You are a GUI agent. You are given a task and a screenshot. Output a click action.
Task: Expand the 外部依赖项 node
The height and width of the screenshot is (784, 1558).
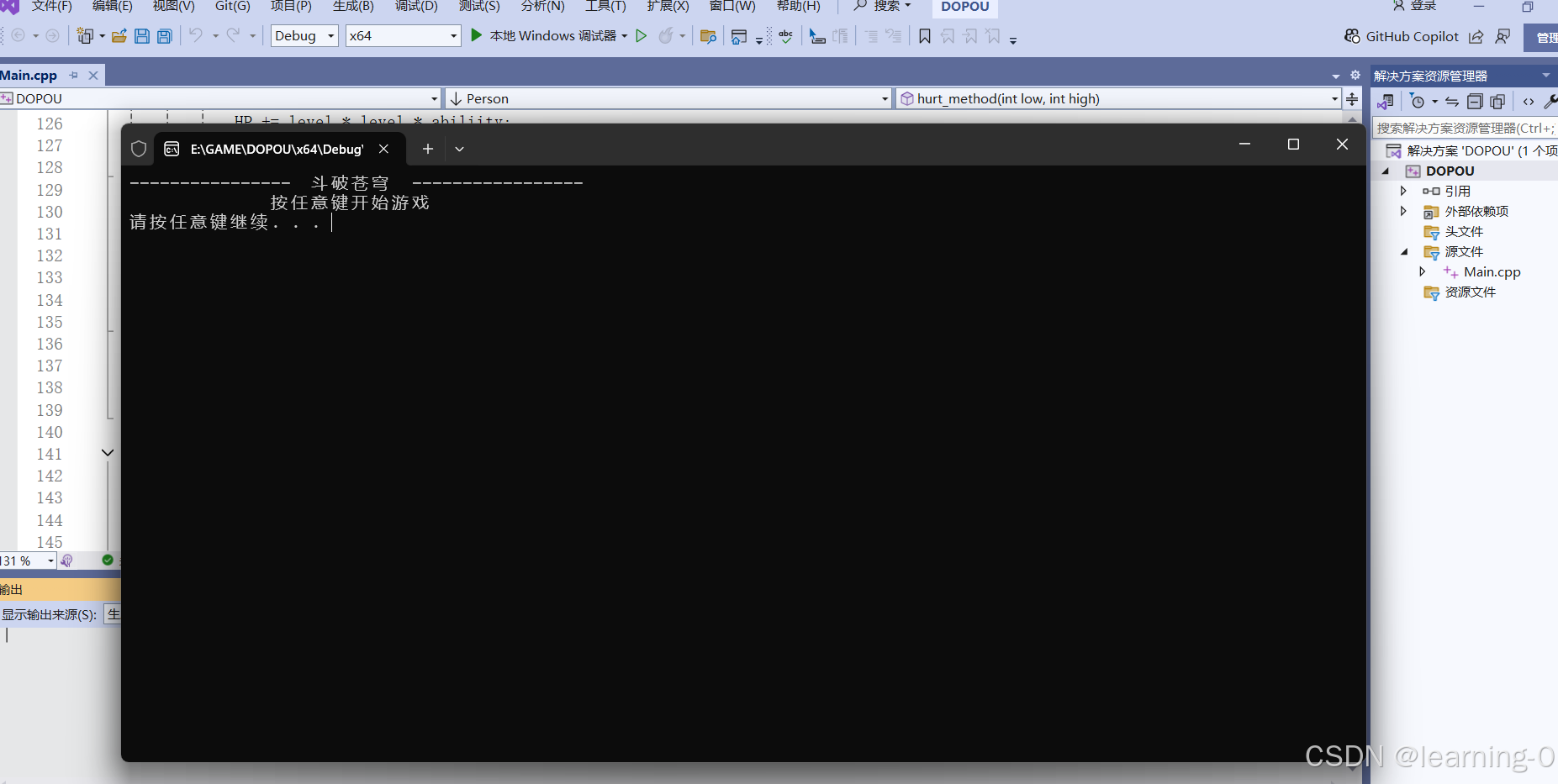pyautogui.click(x=1403, y=211)
